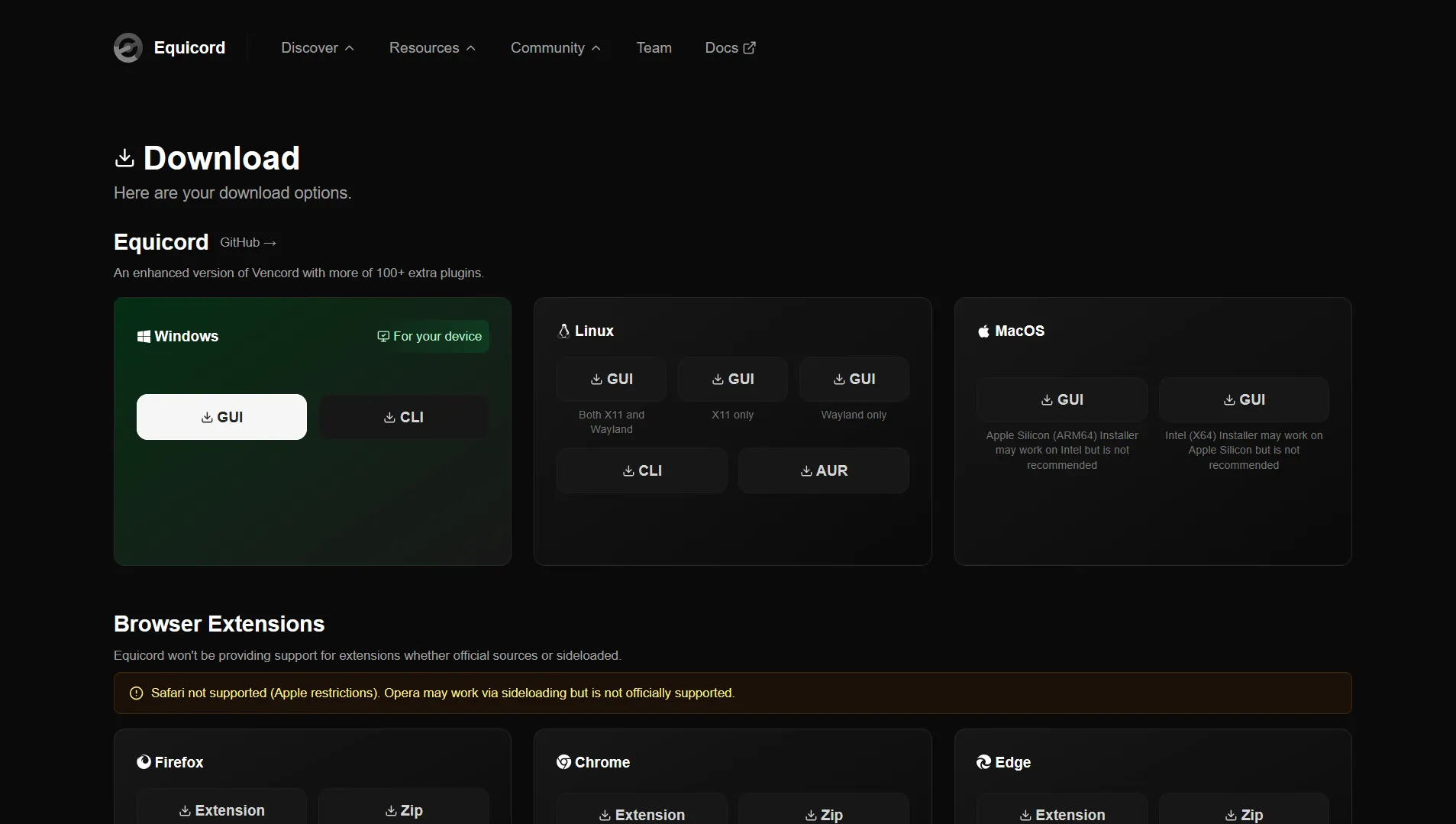The image size is (1456, 824).
Task: Download the Windows CLI installer
Action: coord(404,417)
